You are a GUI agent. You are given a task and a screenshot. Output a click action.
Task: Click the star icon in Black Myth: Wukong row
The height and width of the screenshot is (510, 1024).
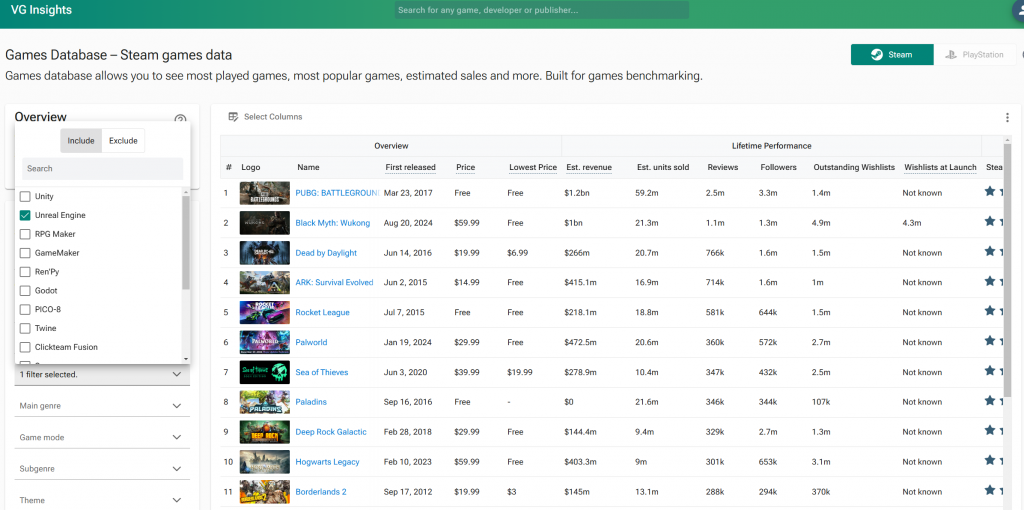989,221
